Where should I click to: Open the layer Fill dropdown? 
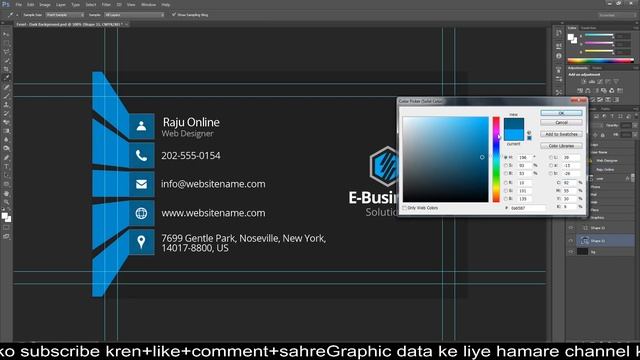pos(634,135)
